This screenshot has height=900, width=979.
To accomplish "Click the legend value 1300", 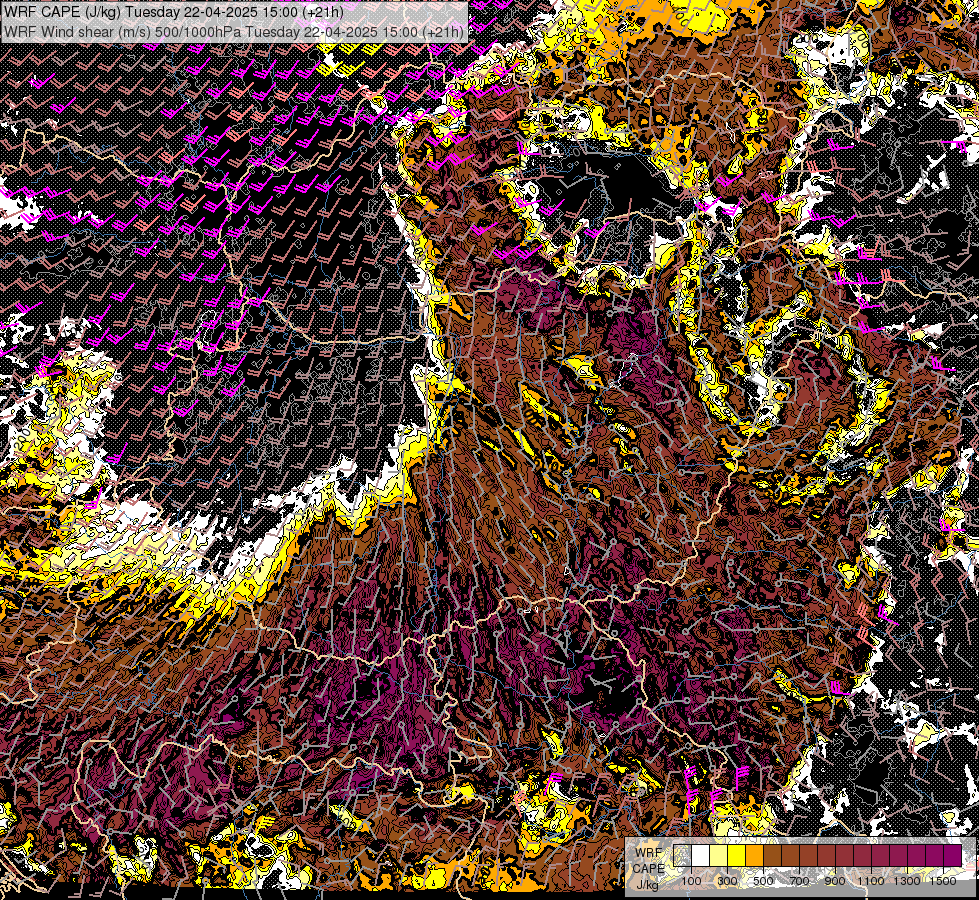I will click(x=907, y=881).
